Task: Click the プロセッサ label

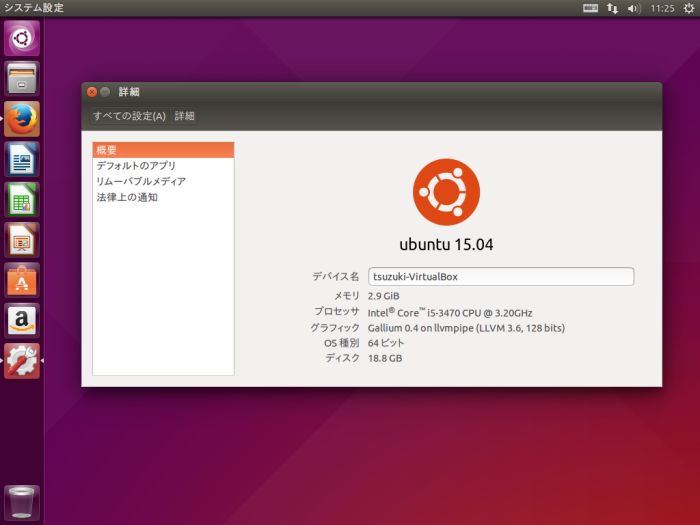Action: click(x=337, y=311)
